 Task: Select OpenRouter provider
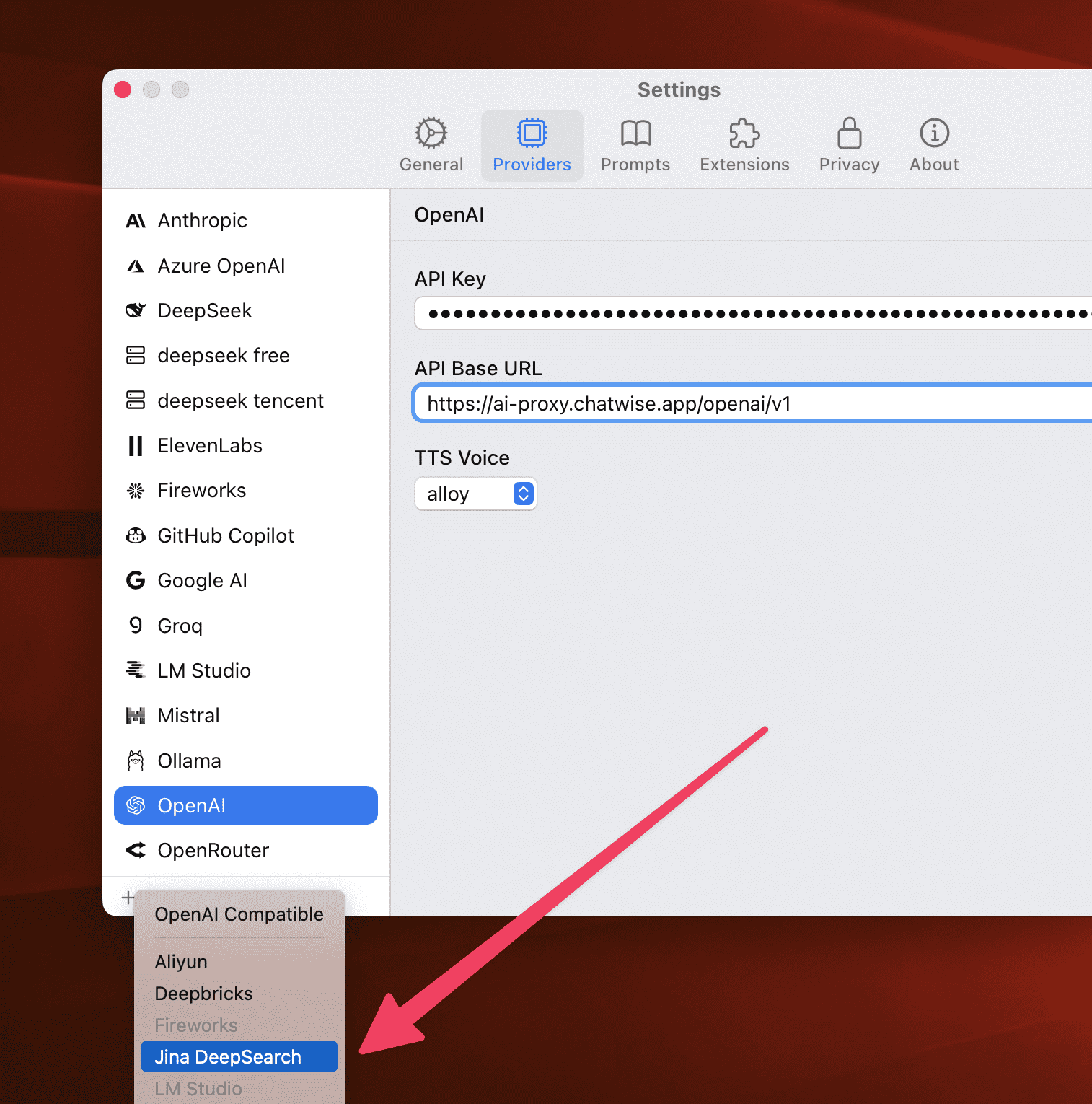click(246, 850)
